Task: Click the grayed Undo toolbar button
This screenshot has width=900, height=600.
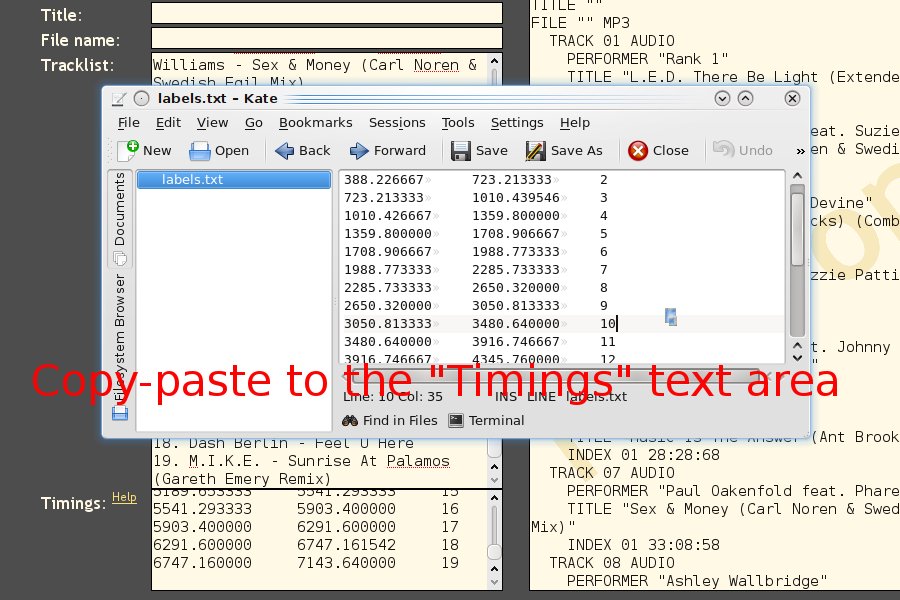Action: tap(743, 150)
